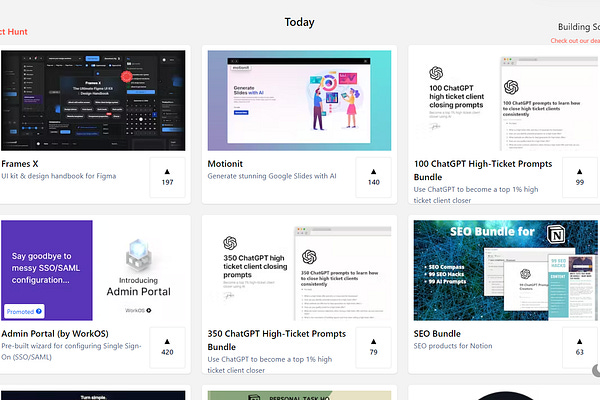Upvote Admin Portal by WorkOS

(x=167, y=347)
